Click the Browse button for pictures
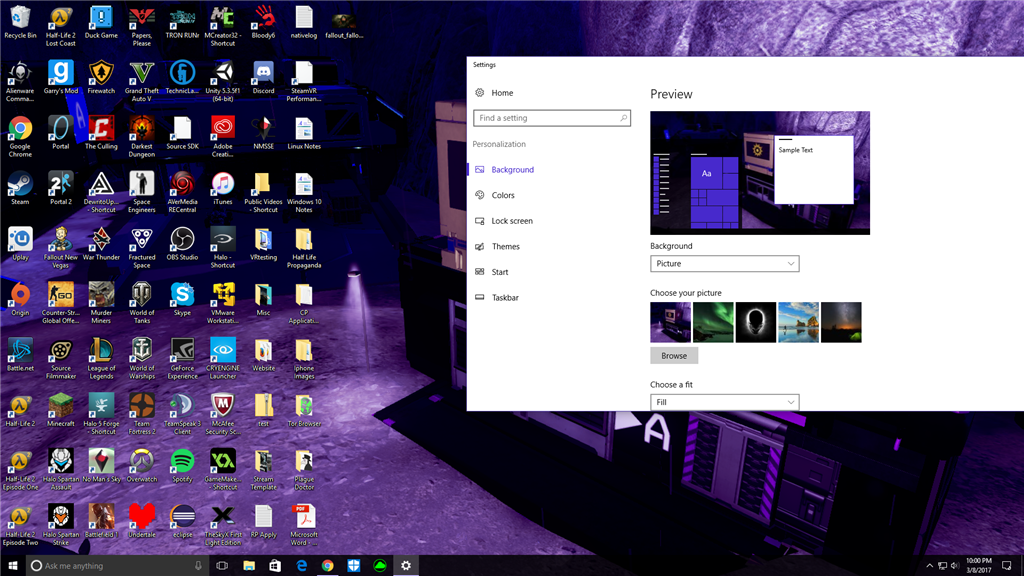The width and height of the screenshot is (1024, 576). click(674, 356)
